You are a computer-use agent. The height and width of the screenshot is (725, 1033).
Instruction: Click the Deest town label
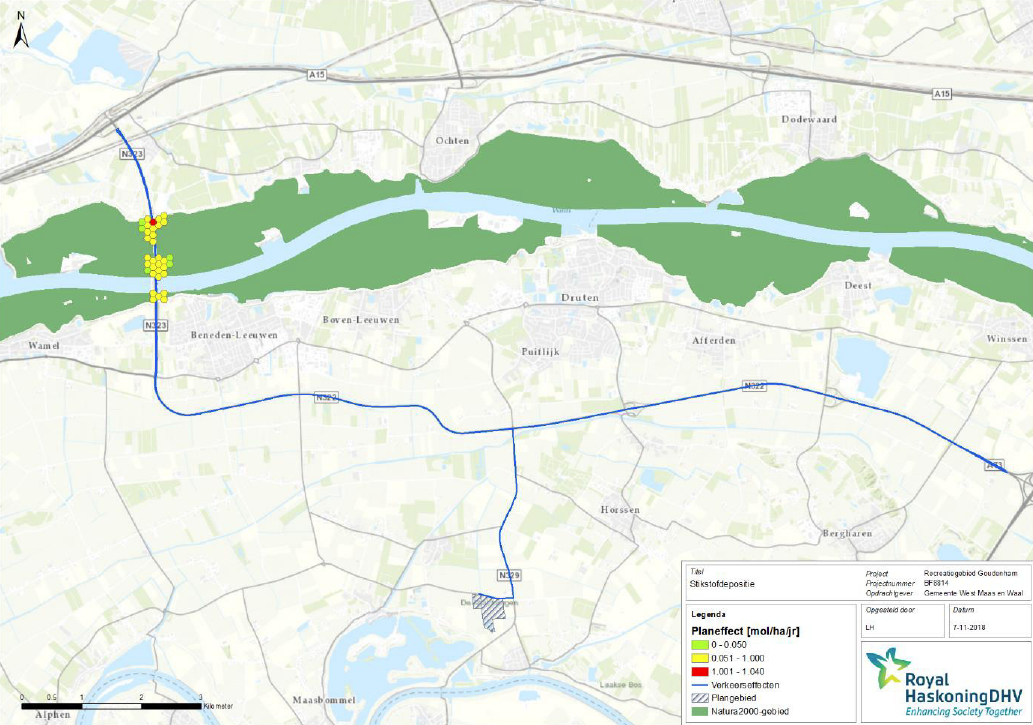(858, 285)
